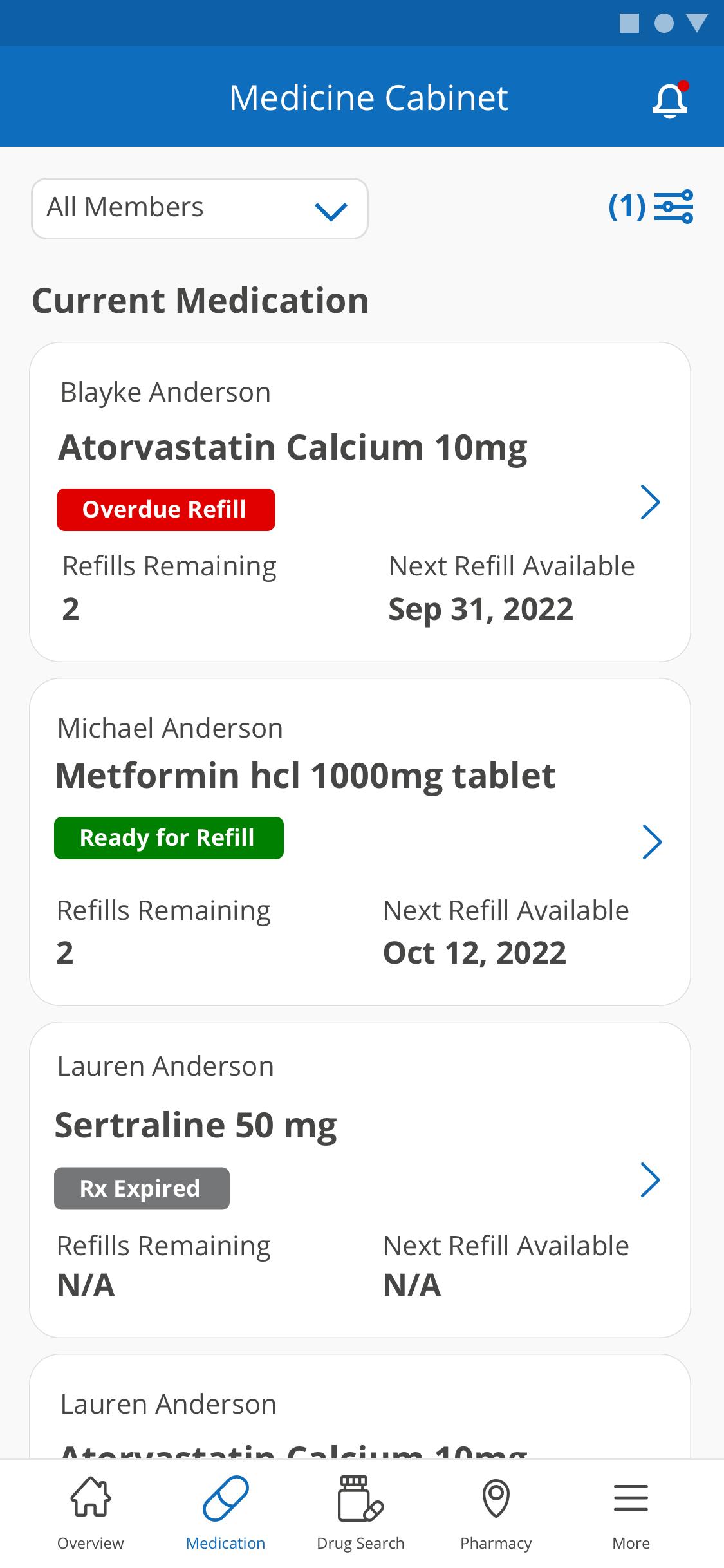Expand the All Members dropdown
The image size is (724, 1568).
[x=200, y=209]
